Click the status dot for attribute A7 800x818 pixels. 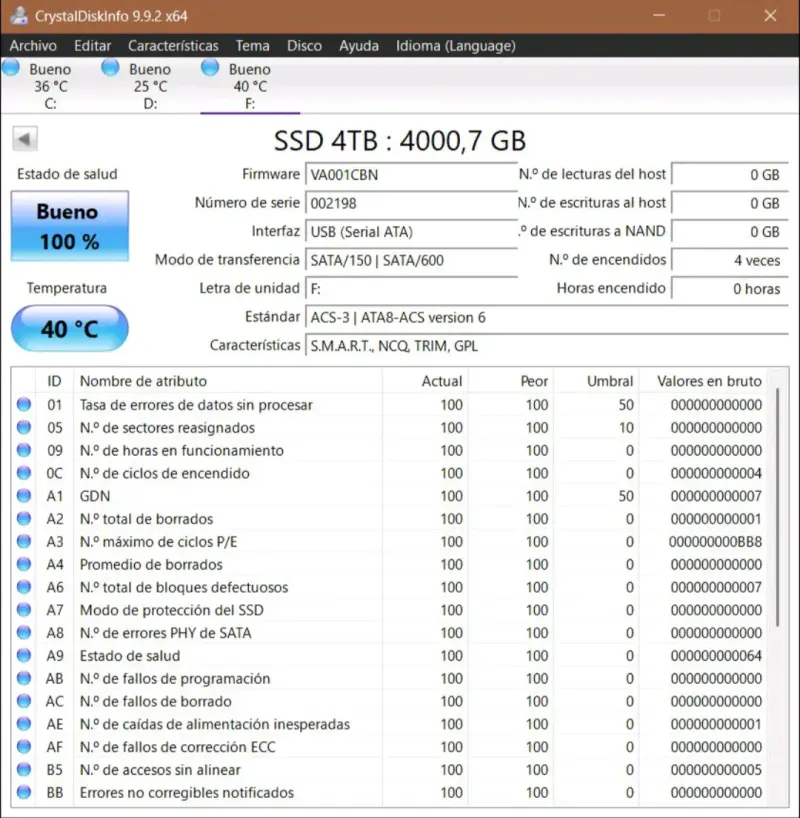24,610
